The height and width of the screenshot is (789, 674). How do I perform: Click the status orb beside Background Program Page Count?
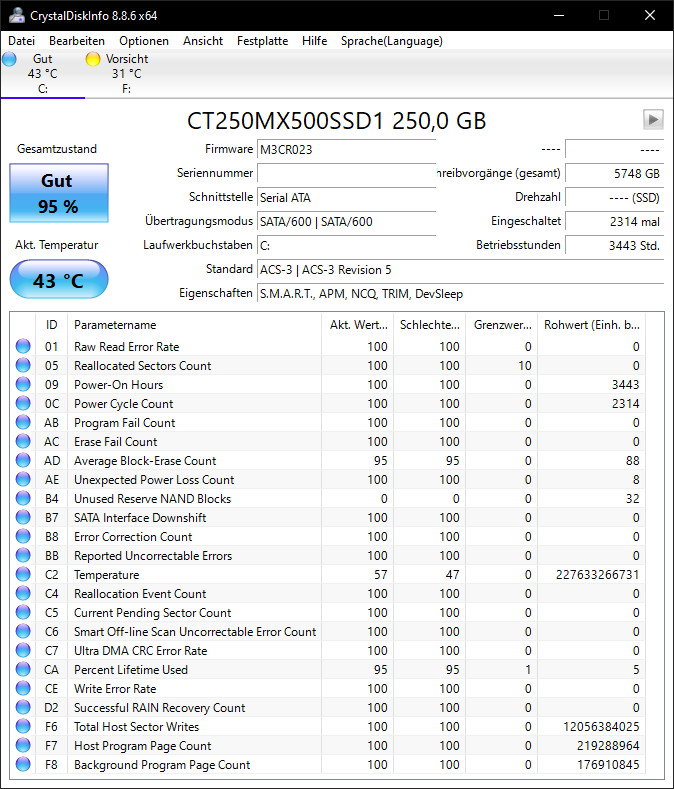pos(23,764)
